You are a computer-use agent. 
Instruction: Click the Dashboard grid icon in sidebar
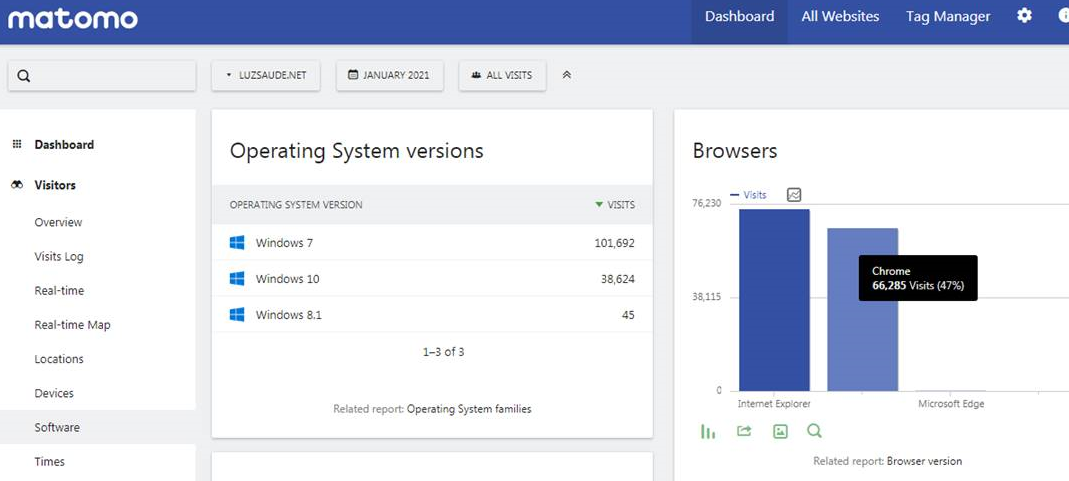pyautogui.click(x=17, y=144)
